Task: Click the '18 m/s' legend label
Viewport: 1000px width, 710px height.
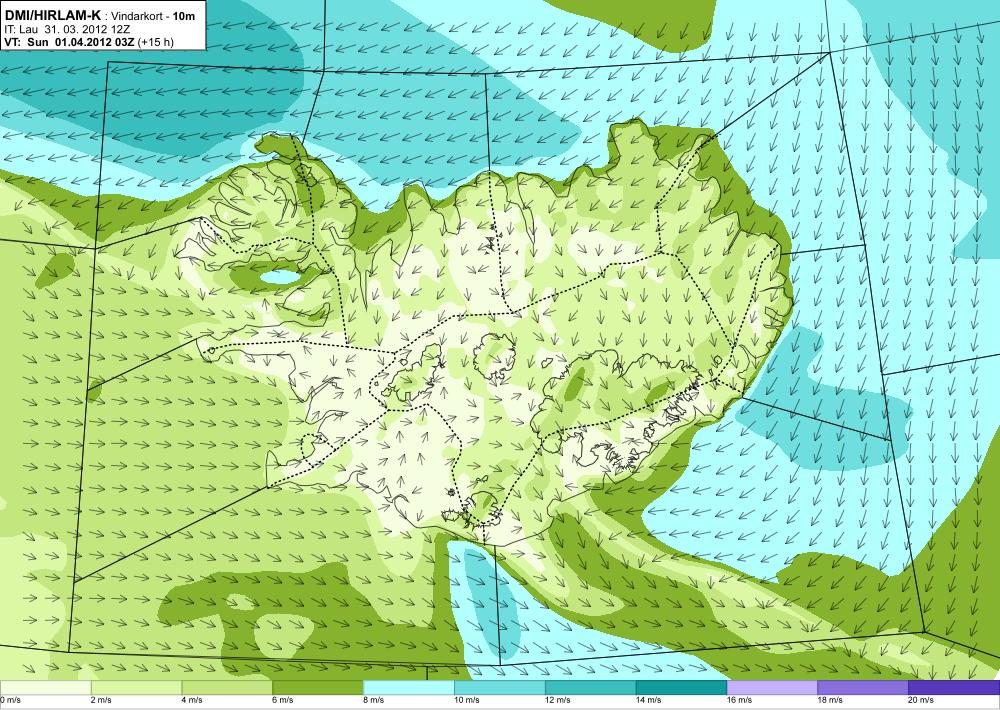Action: point(830,700)
